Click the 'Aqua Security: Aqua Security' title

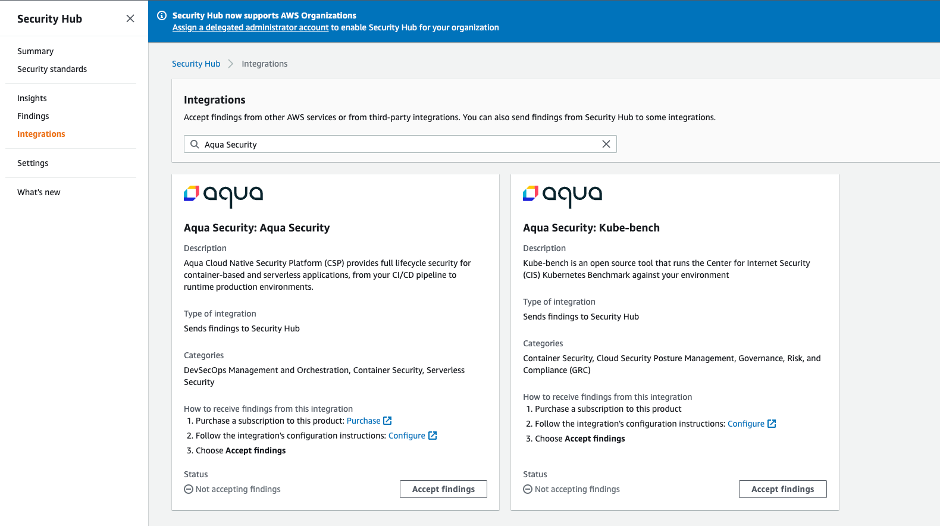click(257, 227)
